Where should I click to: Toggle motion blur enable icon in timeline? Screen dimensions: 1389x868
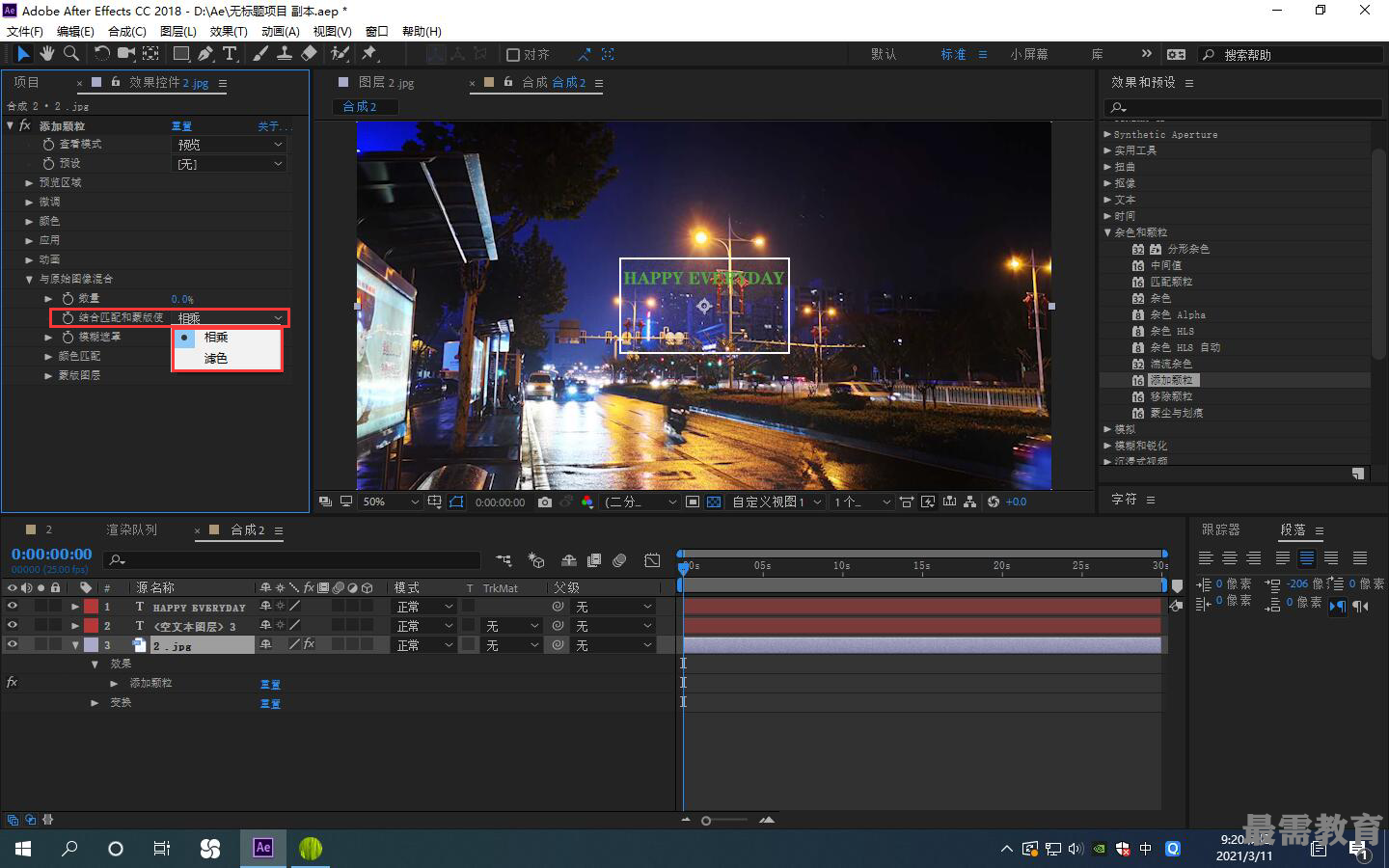(620, 560)
